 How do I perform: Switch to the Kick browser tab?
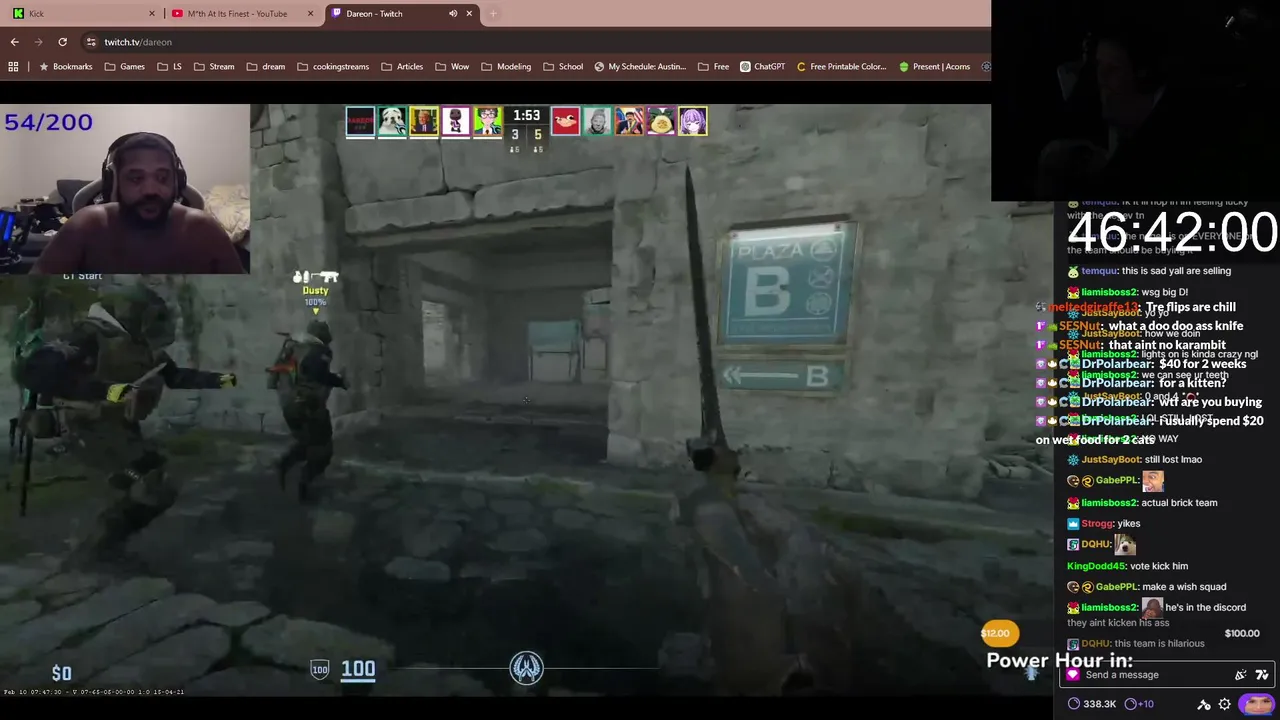[82, 13]
